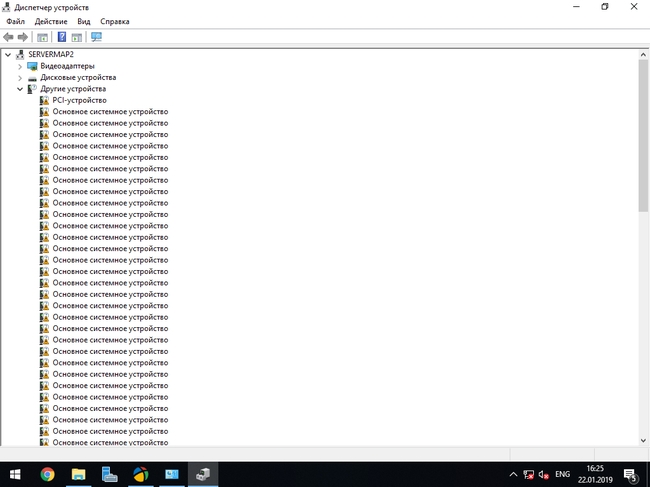This screenshot has height=487, width=650.
Task: Open the colorful ball app in taskbar
Action: click(141, 474)
